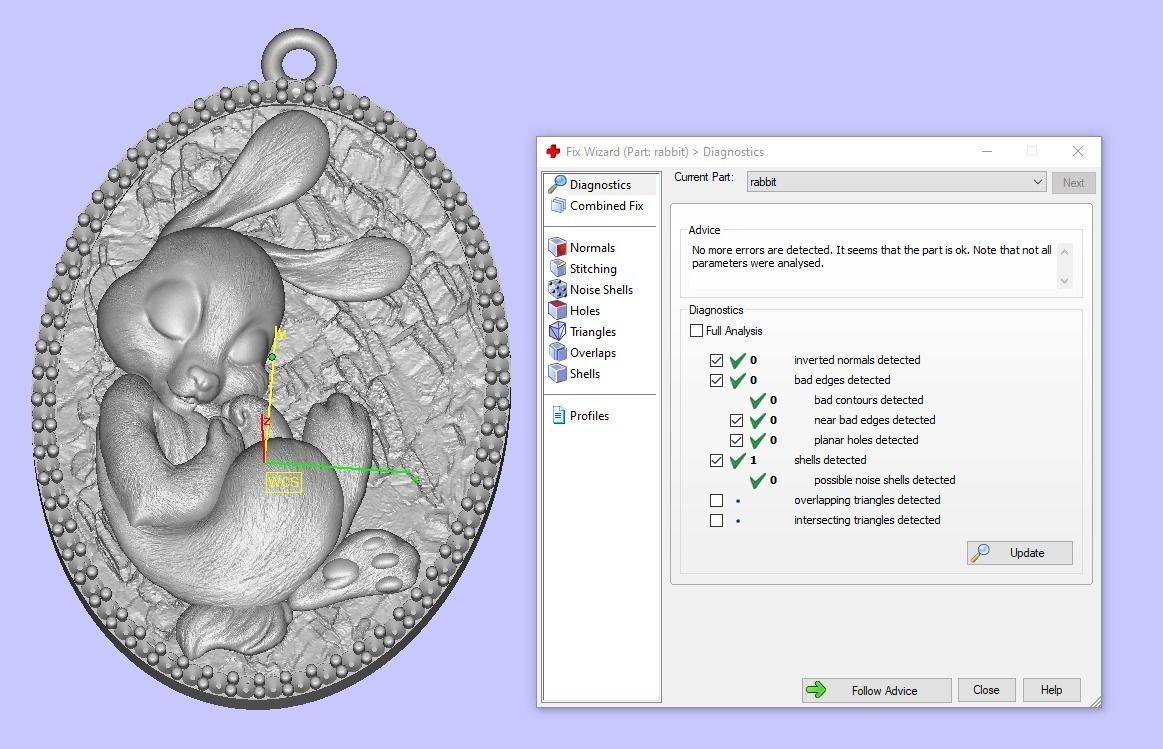
Task: Open the Holes fix page label
Action: point(584,311)
